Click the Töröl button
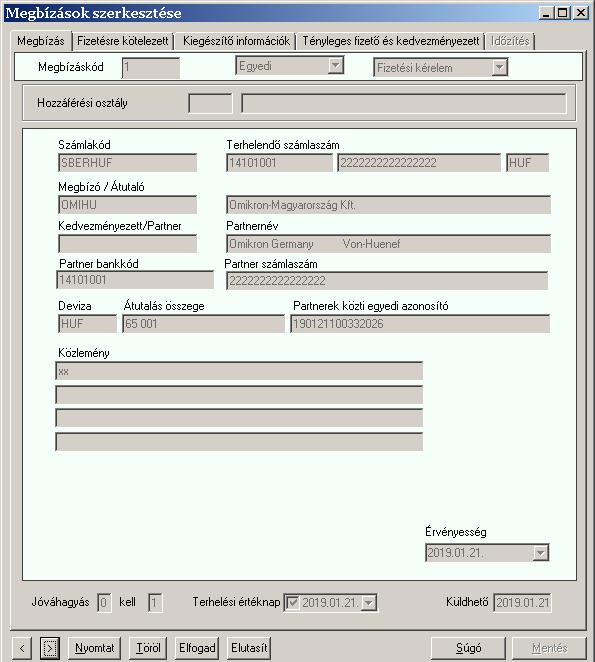 [x=148, y=648]
